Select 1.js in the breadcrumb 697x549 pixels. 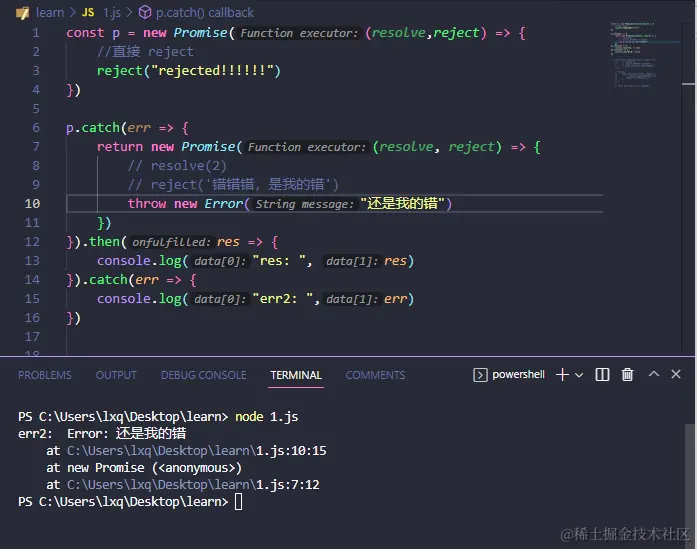click(112, 12)
